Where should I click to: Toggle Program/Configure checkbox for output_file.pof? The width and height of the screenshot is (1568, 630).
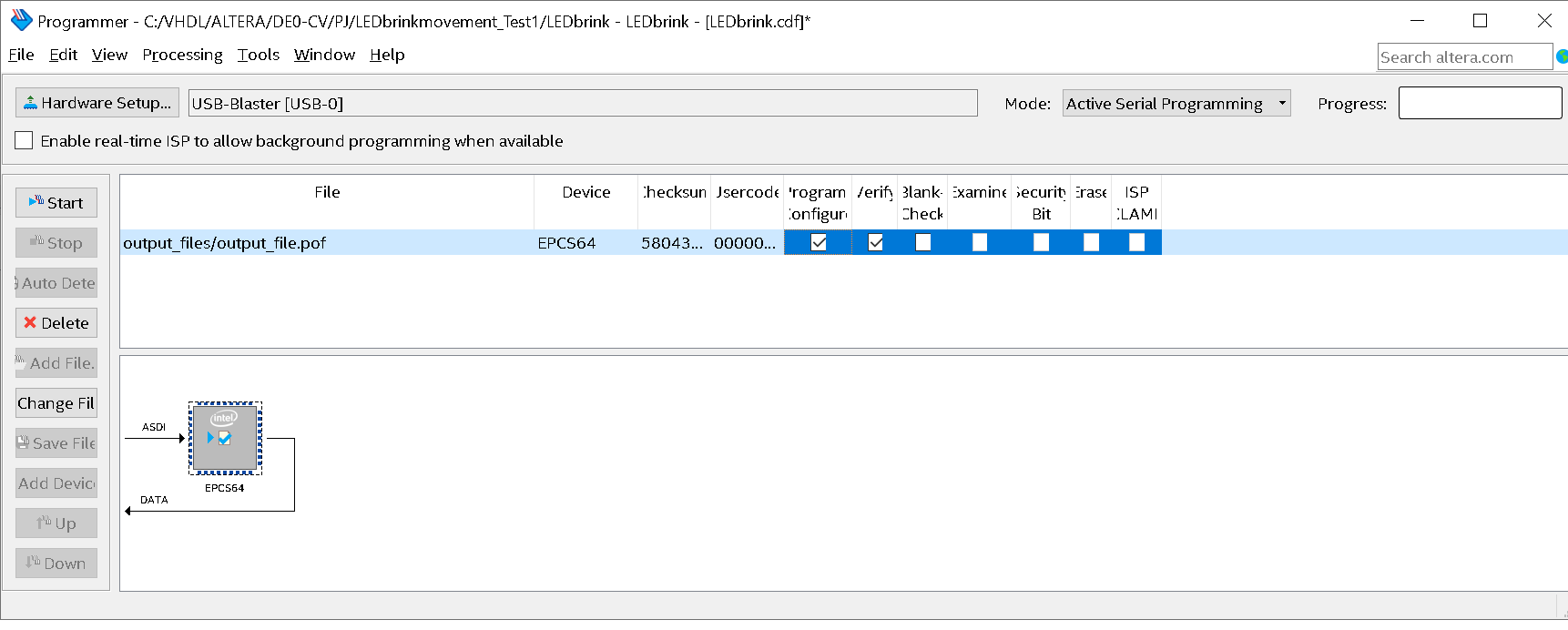(819, 242)
